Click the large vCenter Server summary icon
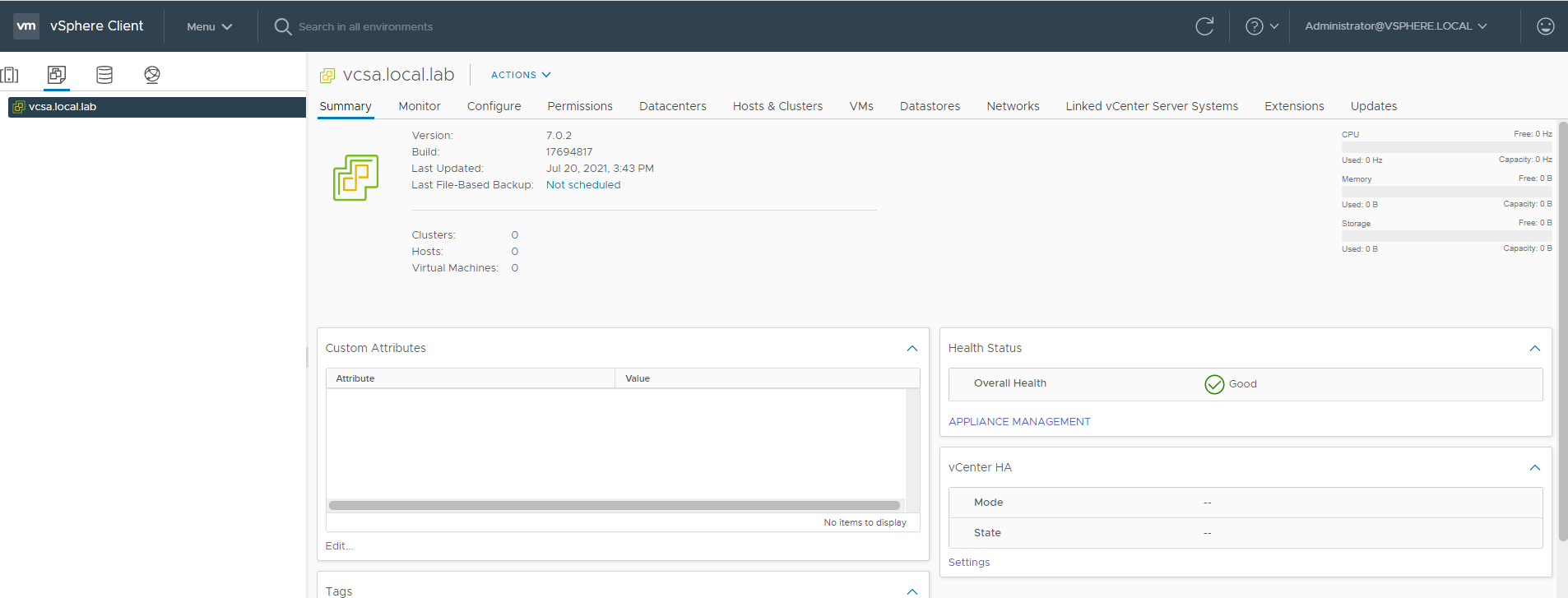 pos(355,178)
